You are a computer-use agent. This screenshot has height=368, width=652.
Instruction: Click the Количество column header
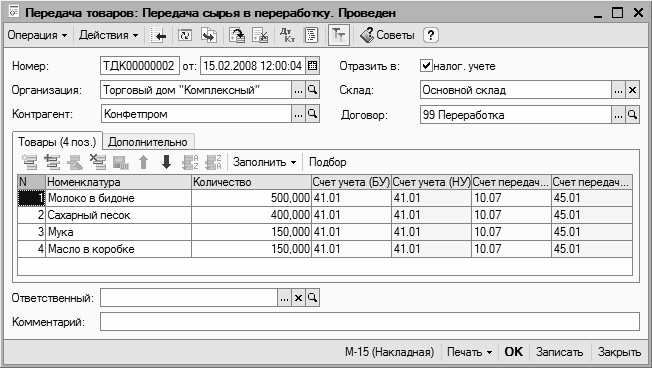tap(252, 182)
